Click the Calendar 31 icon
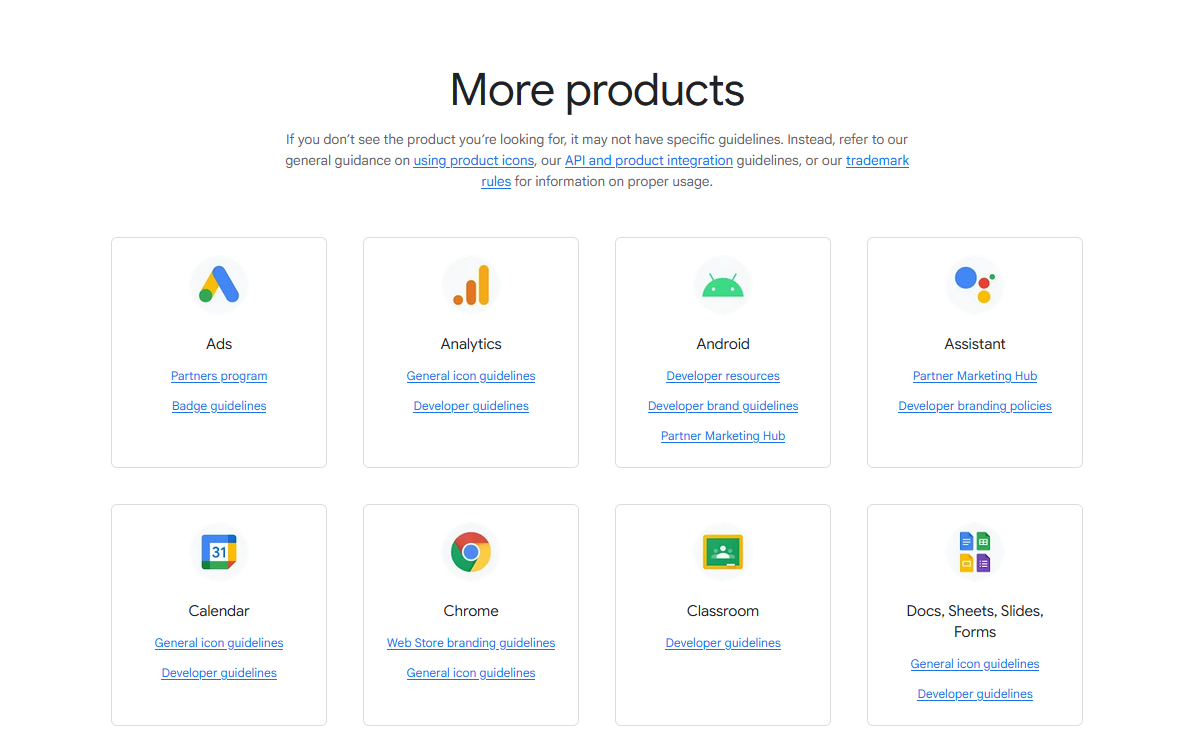 pos(219,552)
